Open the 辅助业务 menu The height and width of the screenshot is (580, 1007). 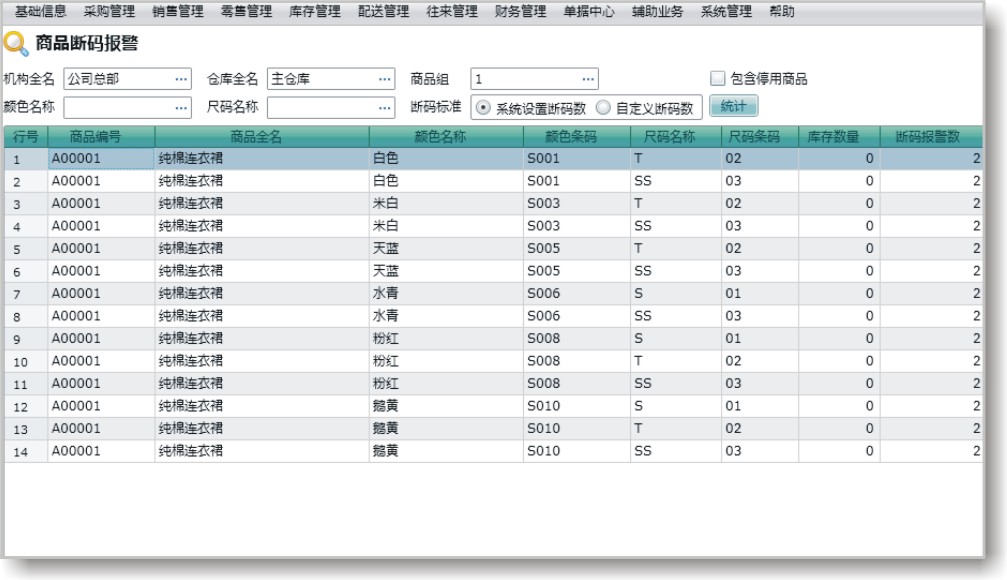tap(658, 11)
